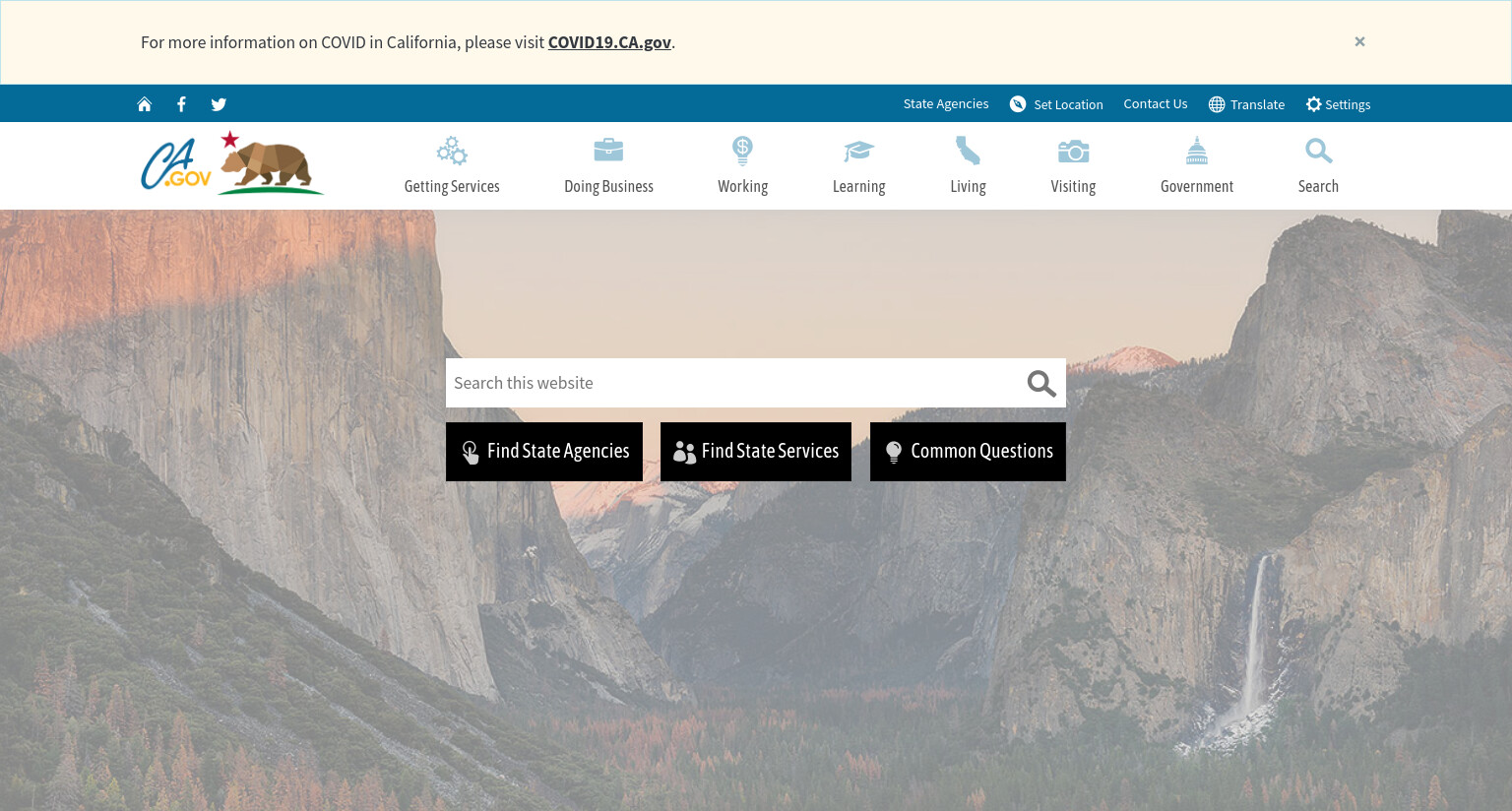Click the Getting Services gears icon
Screen dimensions: 1512x811
[452, 151]
